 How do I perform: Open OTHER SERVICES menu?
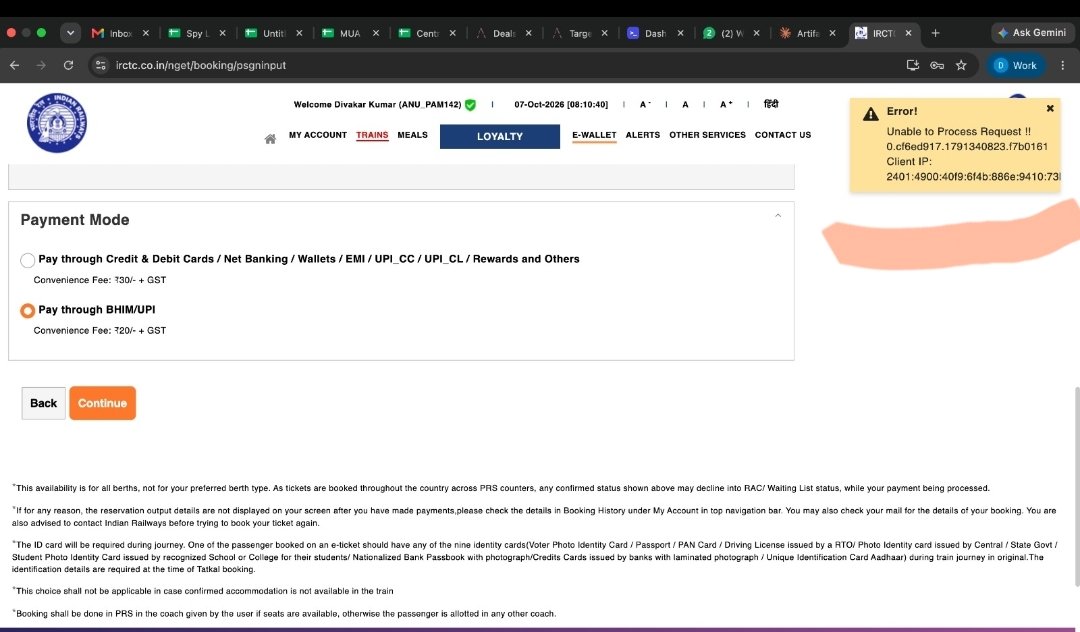(707, 135)
